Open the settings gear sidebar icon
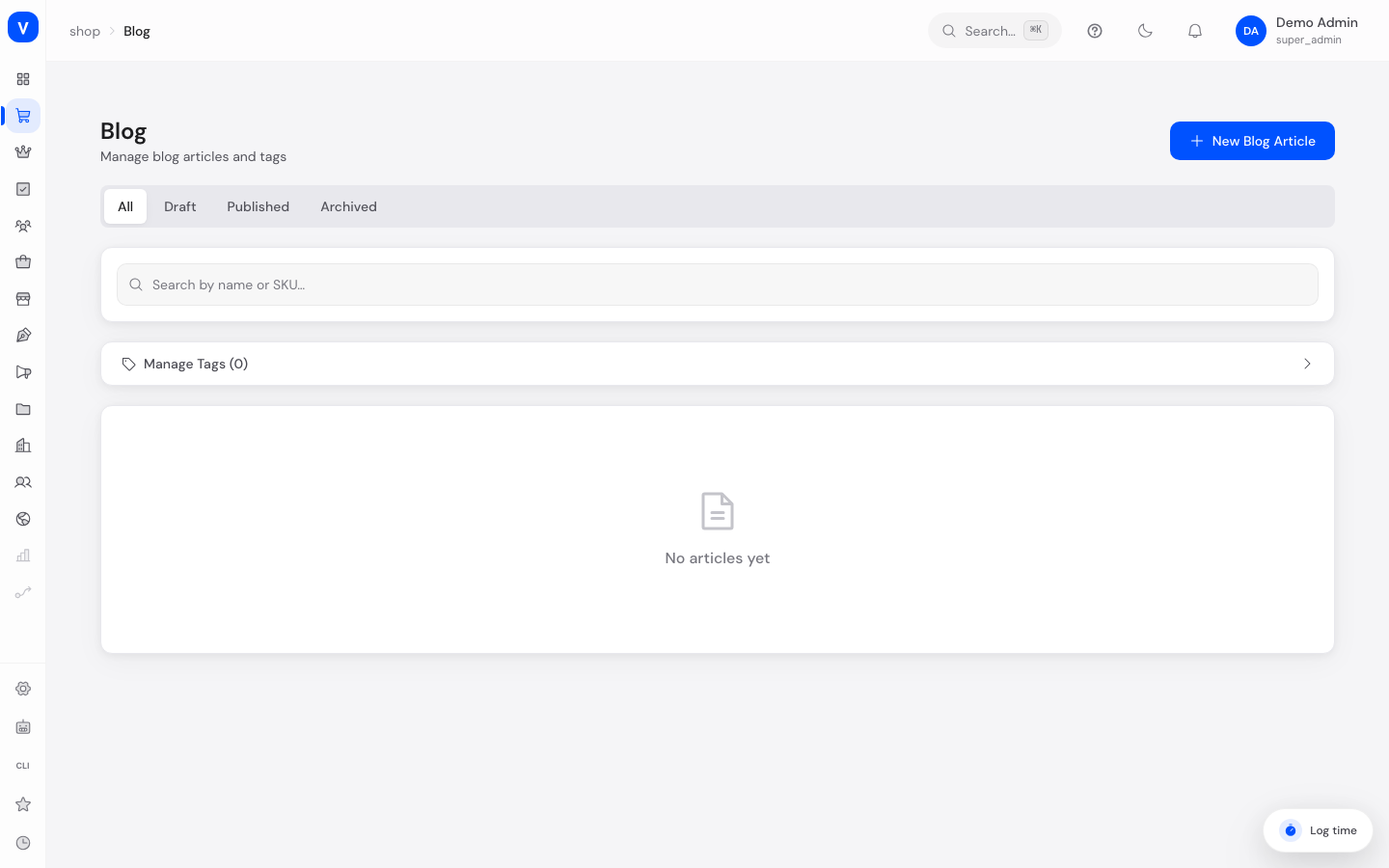Screen dimensions: 1389x868 (23, 689)
